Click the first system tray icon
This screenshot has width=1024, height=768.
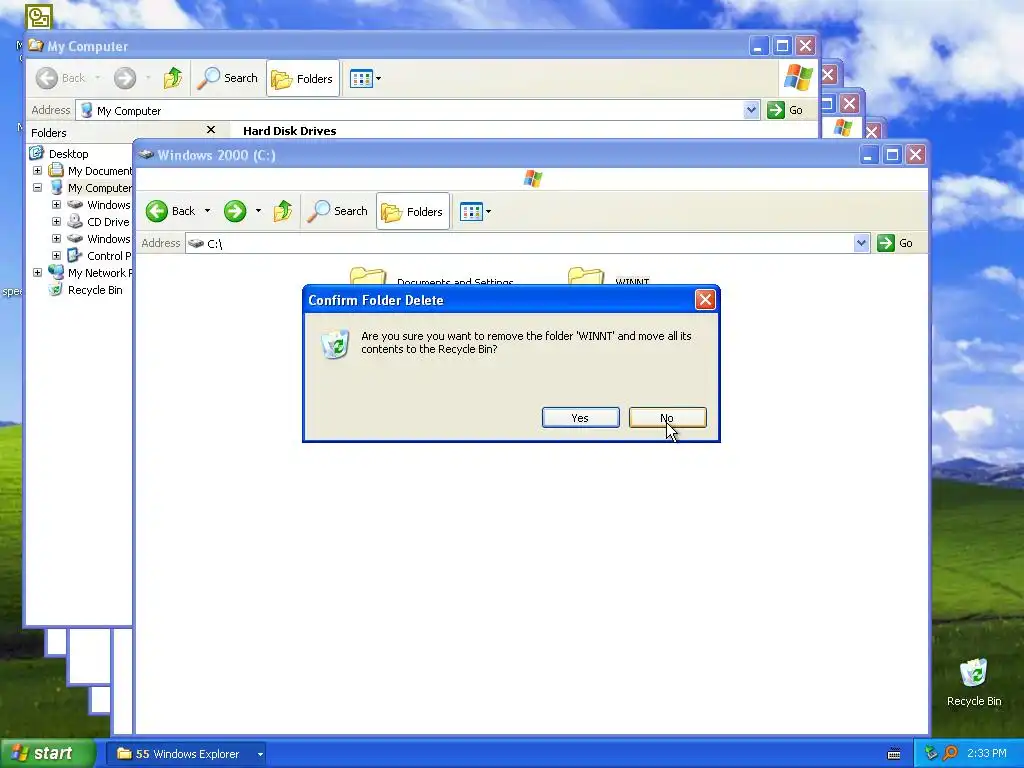pyautogui.click(x=931, y=753)
